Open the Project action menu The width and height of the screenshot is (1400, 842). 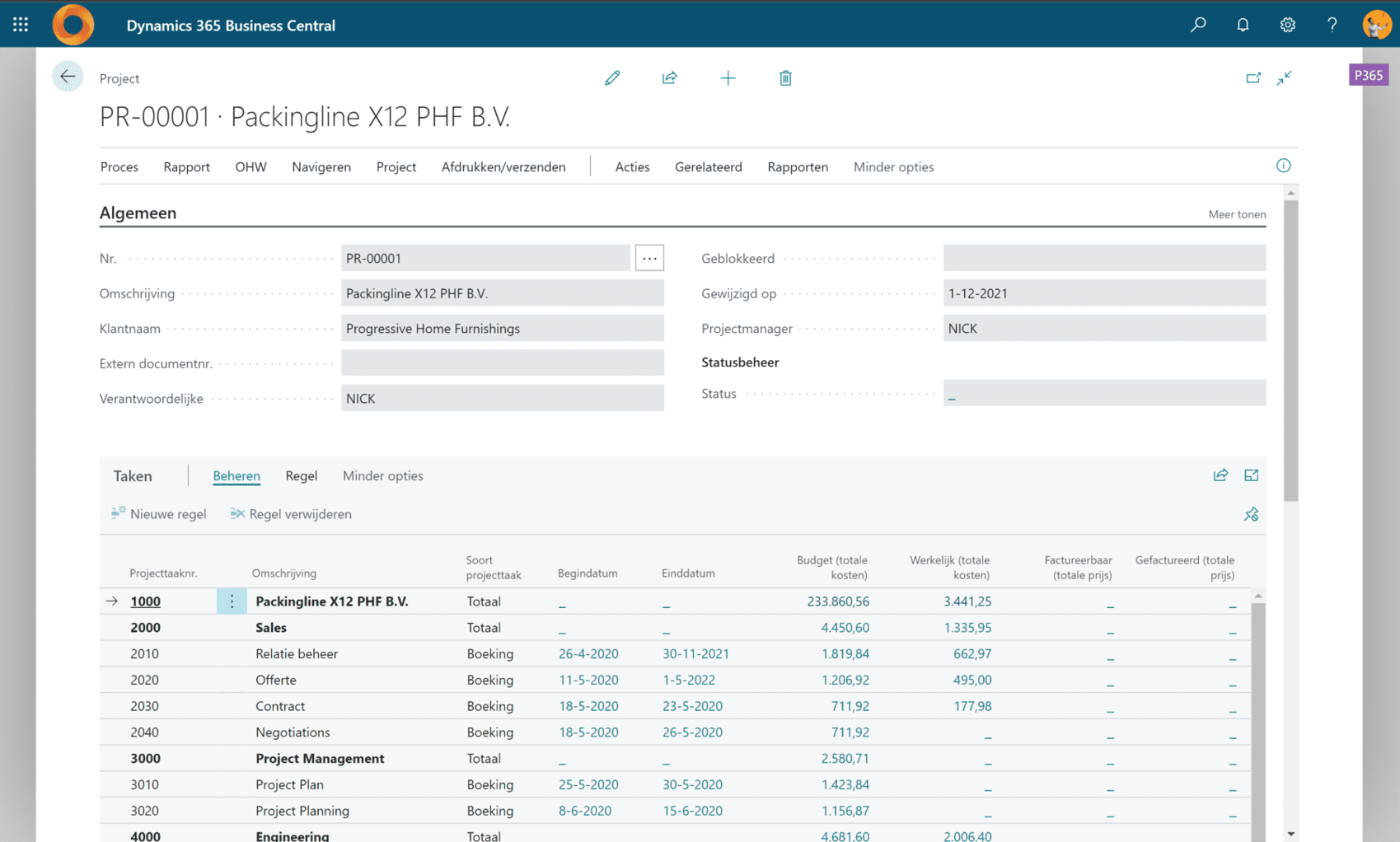click(x=396, y=166)
